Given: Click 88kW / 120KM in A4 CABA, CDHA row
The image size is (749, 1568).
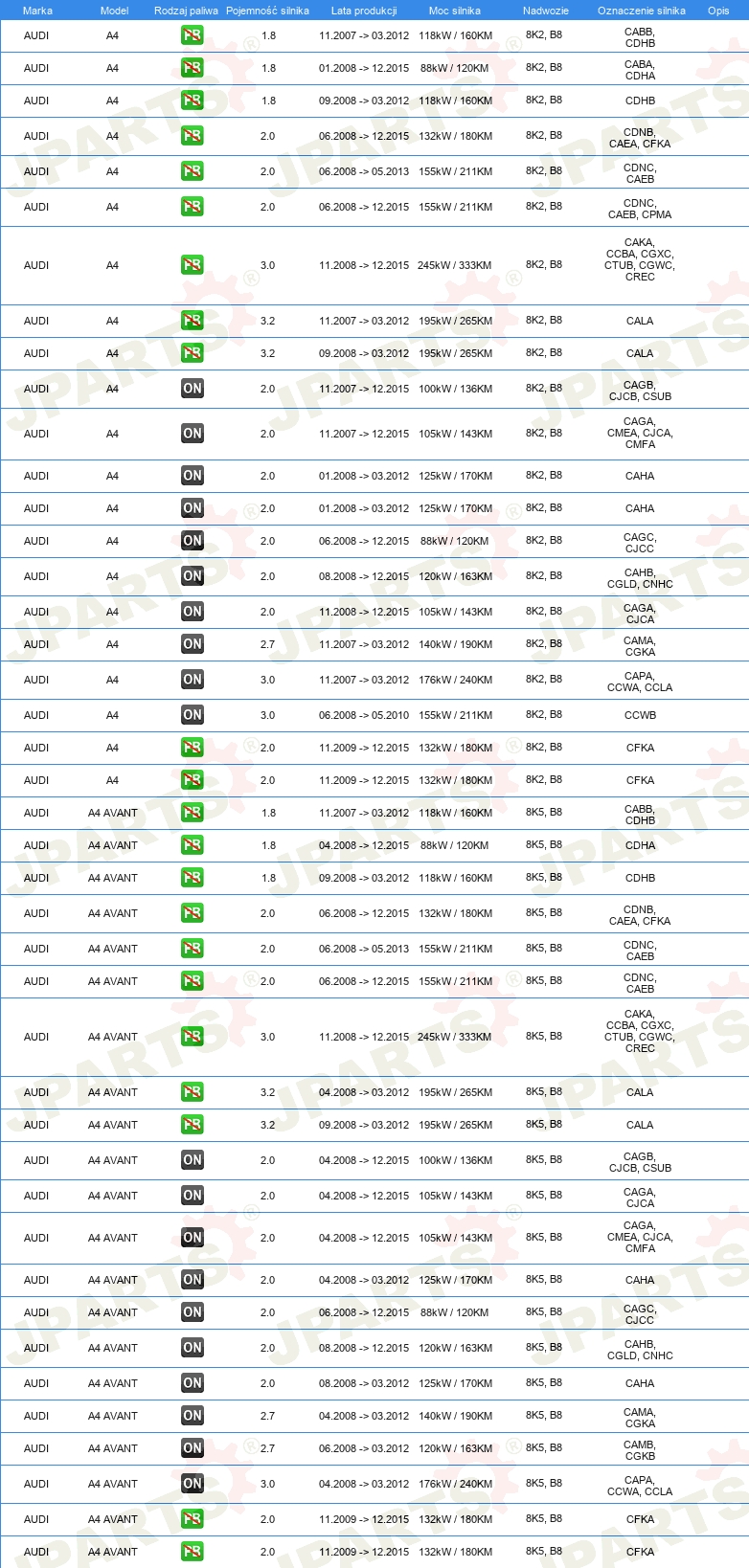Looking at the screenshot, I should point(455,68).
